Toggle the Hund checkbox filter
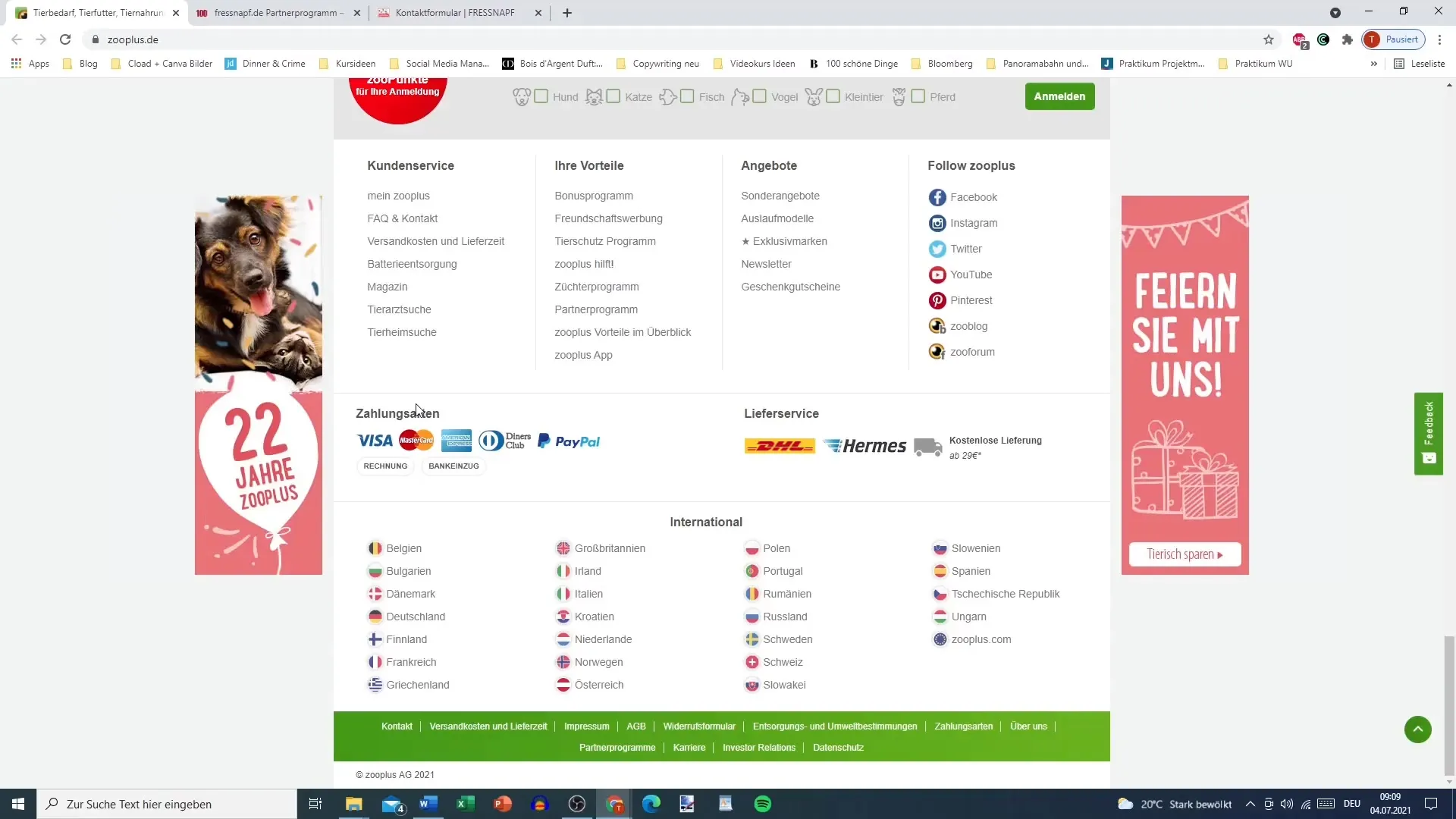1456x819 pixels. coord(541,97)
